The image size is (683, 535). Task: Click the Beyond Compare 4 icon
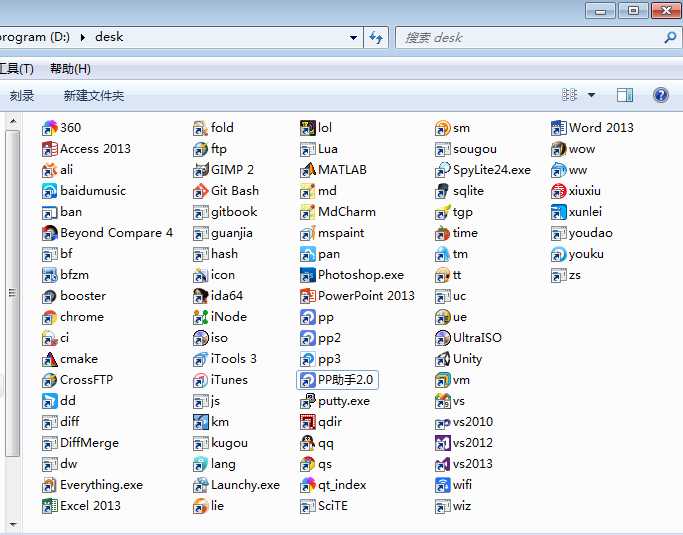49,233
